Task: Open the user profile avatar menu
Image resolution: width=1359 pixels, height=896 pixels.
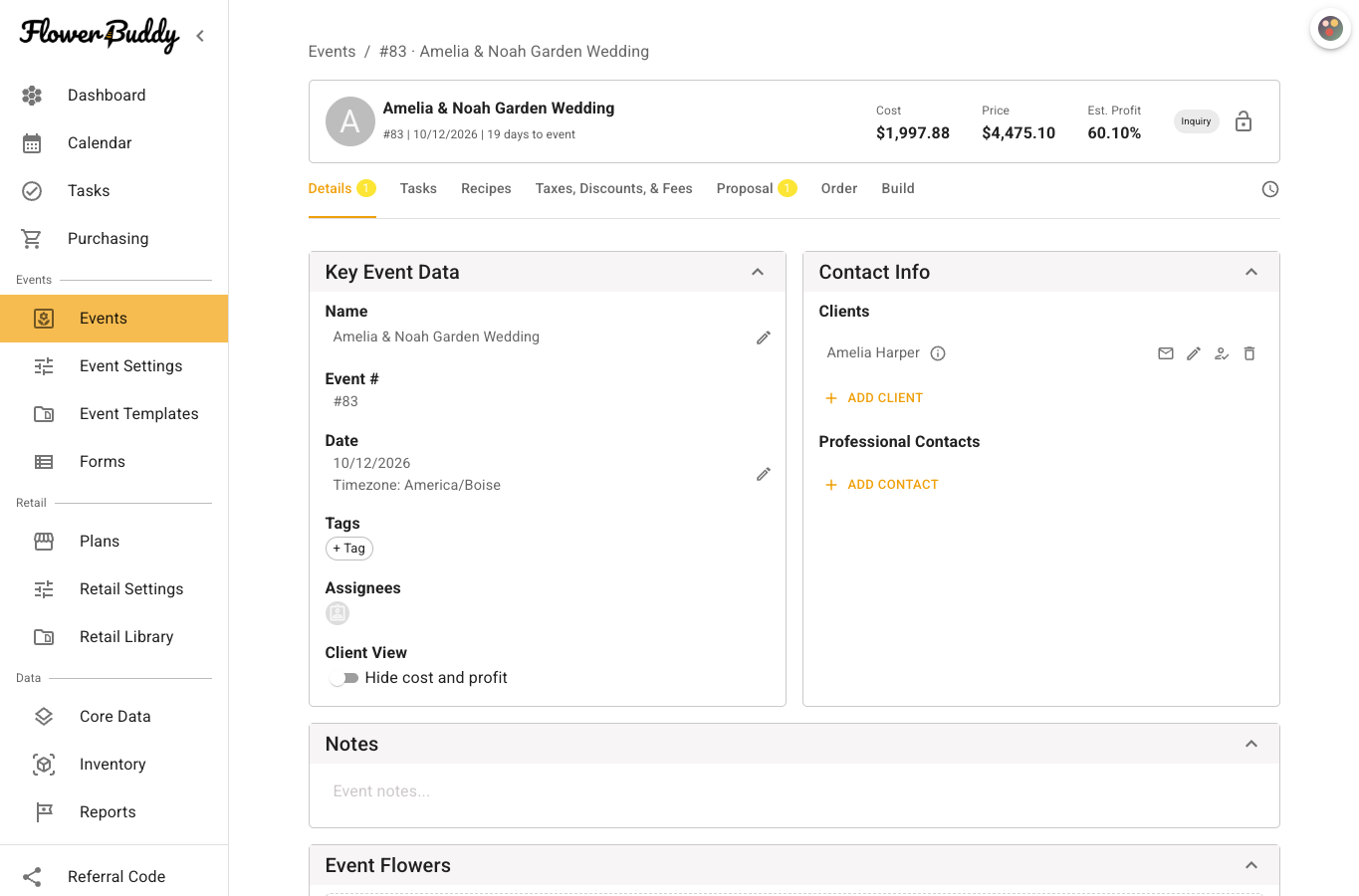Action: (1330, 28)
